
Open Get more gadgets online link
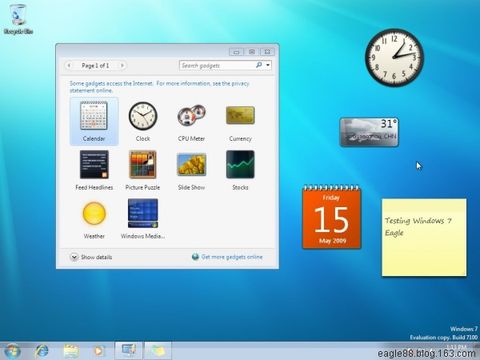227,257
